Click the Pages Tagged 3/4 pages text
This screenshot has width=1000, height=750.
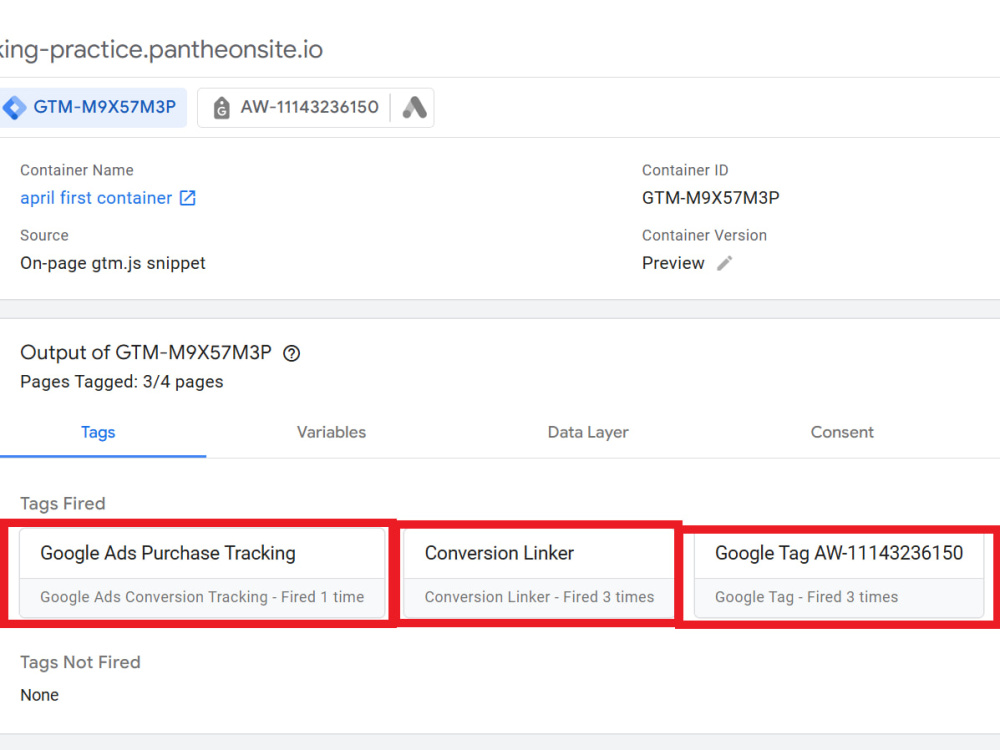pos(122,382)
